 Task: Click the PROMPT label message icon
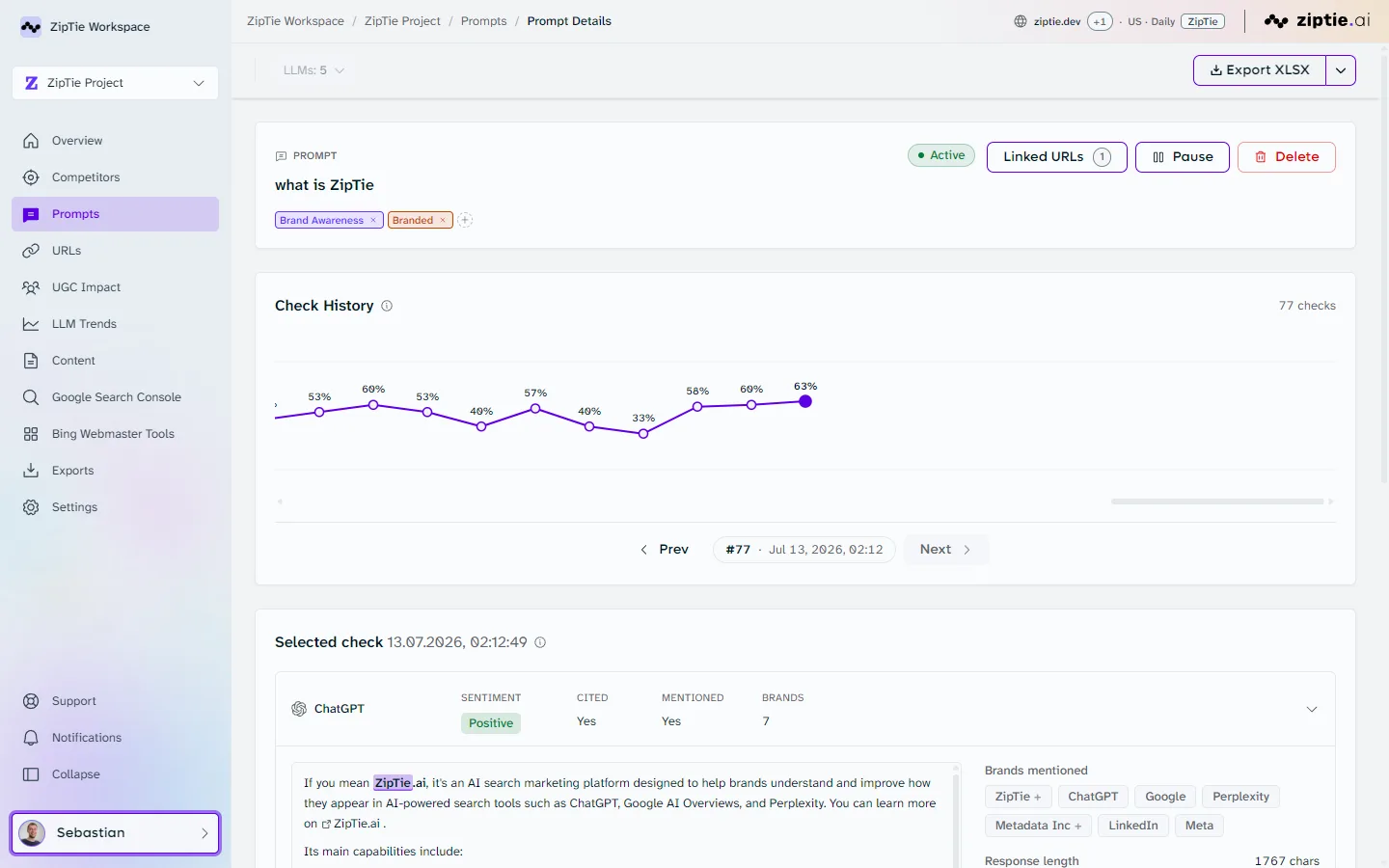(x=281, y=155)
